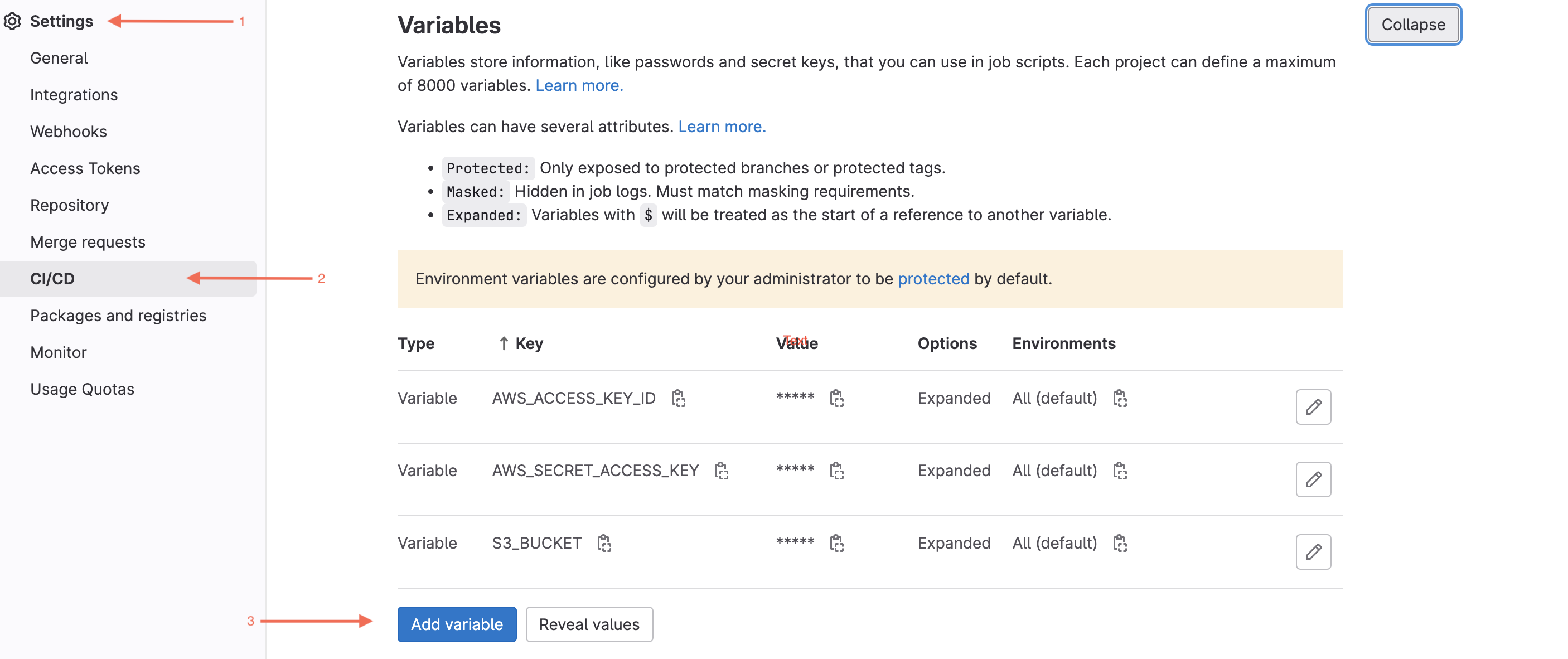This screenshot has height=659, width=1568.
Task: Reveal all variable values
Action: 589,624
